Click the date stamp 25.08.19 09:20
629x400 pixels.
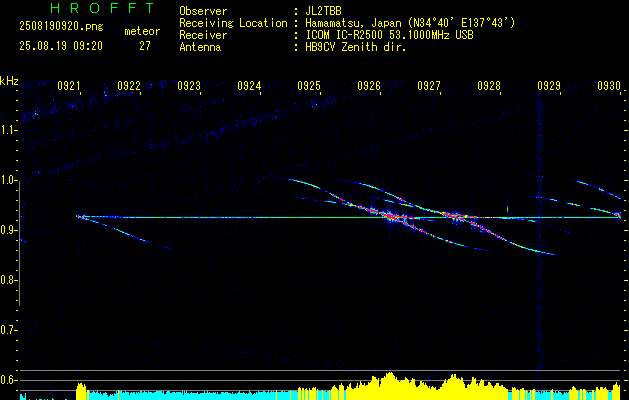[x=61, y=46]
